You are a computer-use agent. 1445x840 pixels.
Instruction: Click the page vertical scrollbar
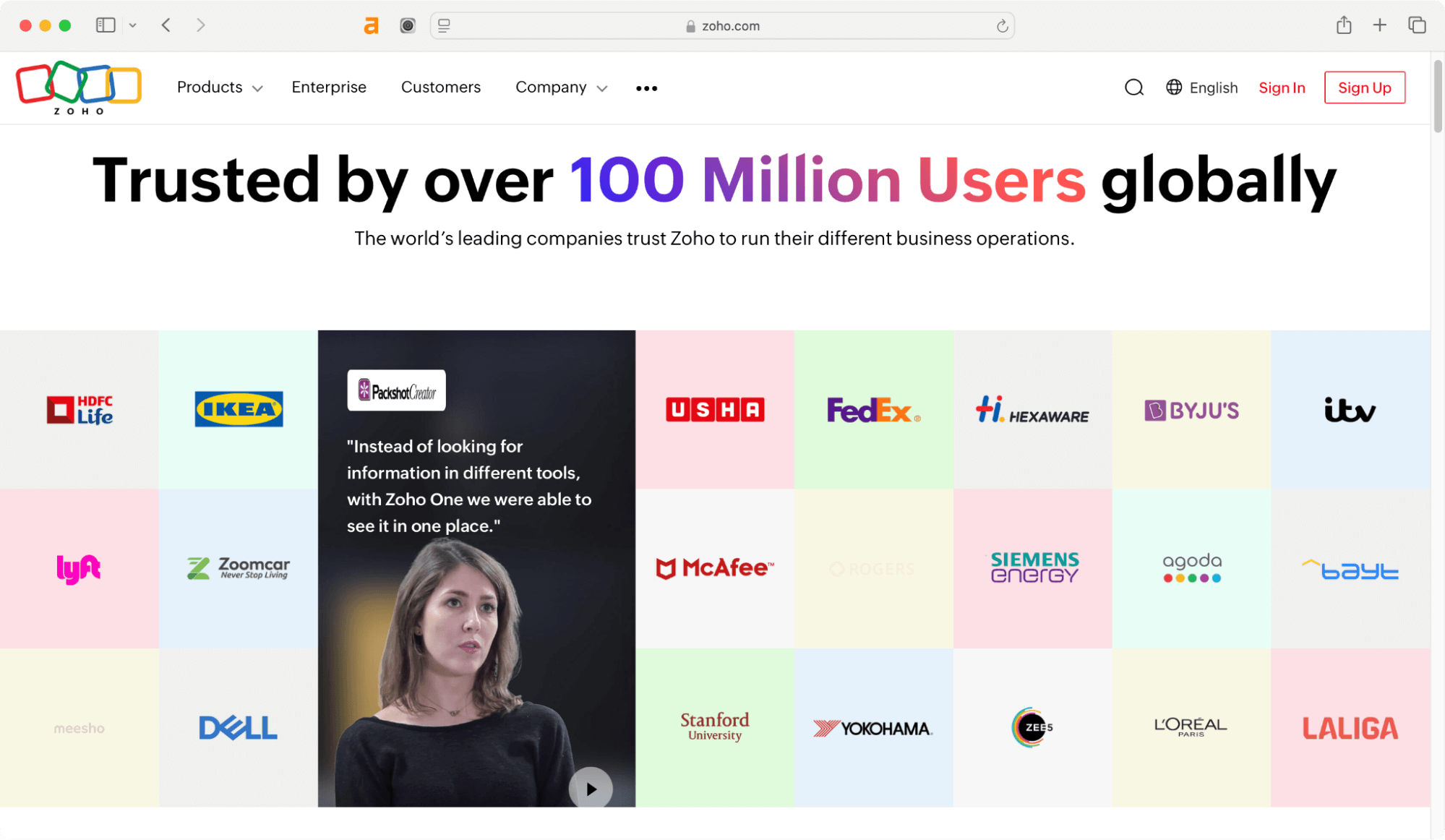pos(1438,98)
